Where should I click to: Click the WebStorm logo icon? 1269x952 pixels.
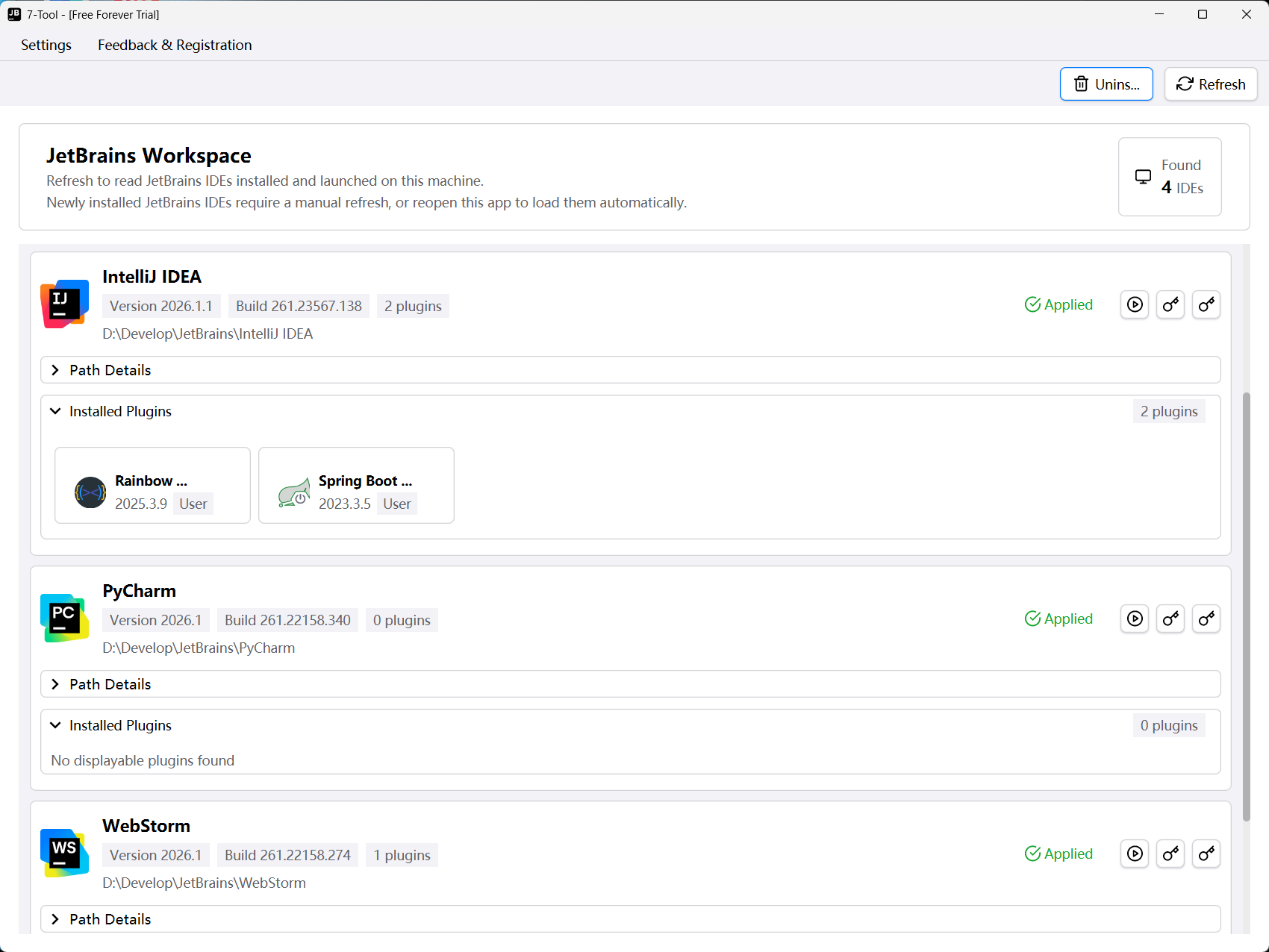(65, 853)
